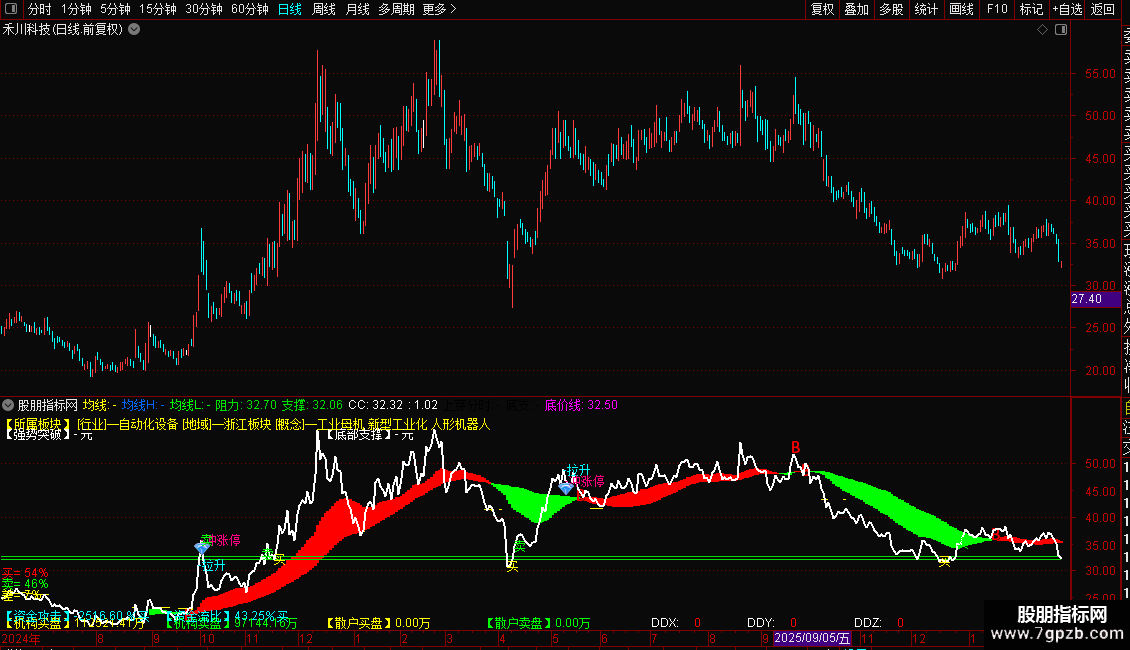Click the 叠加 overlay button

tap(857, 9)
